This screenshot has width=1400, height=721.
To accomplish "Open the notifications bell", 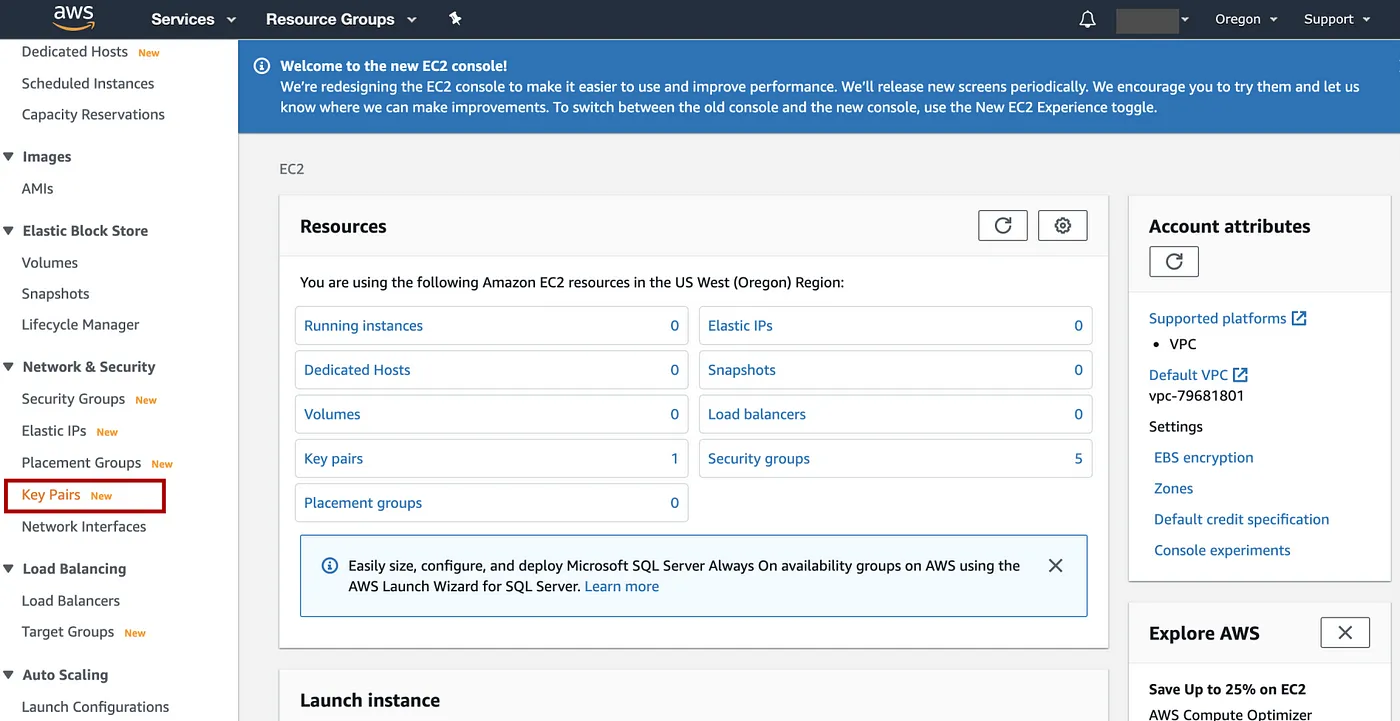I will [x=1088, y=19].
